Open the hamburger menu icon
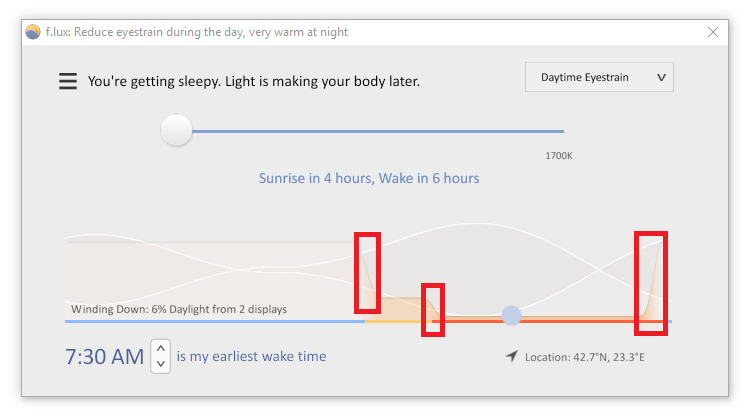 (x=68, y=81)
